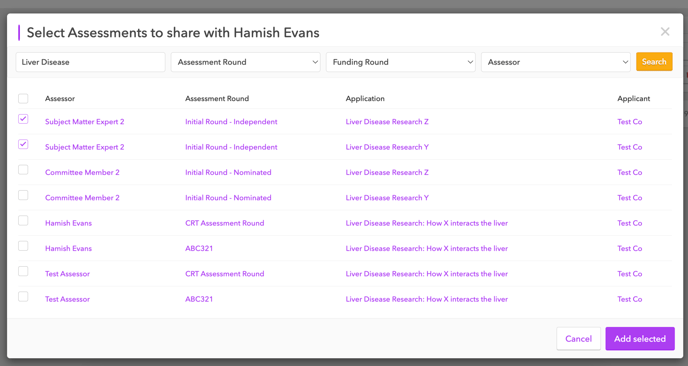The image size is (688, 366).
Task: Open Committee Member 2 link for Research Y
Action: pos(82,198)
